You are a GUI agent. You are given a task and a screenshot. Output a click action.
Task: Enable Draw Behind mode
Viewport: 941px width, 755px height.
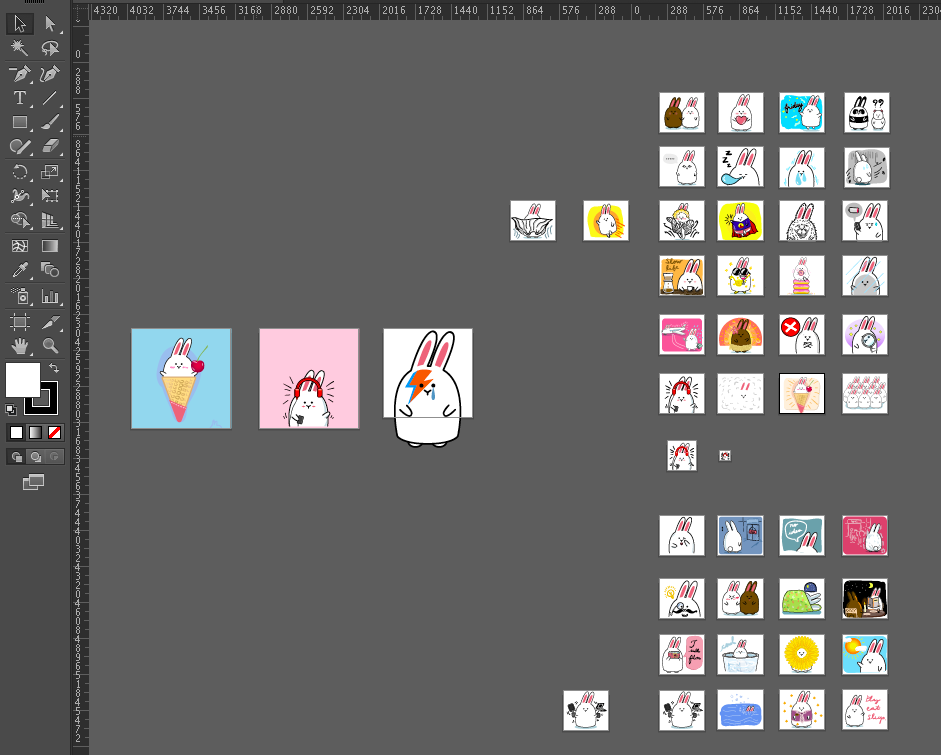pos(35,457)
